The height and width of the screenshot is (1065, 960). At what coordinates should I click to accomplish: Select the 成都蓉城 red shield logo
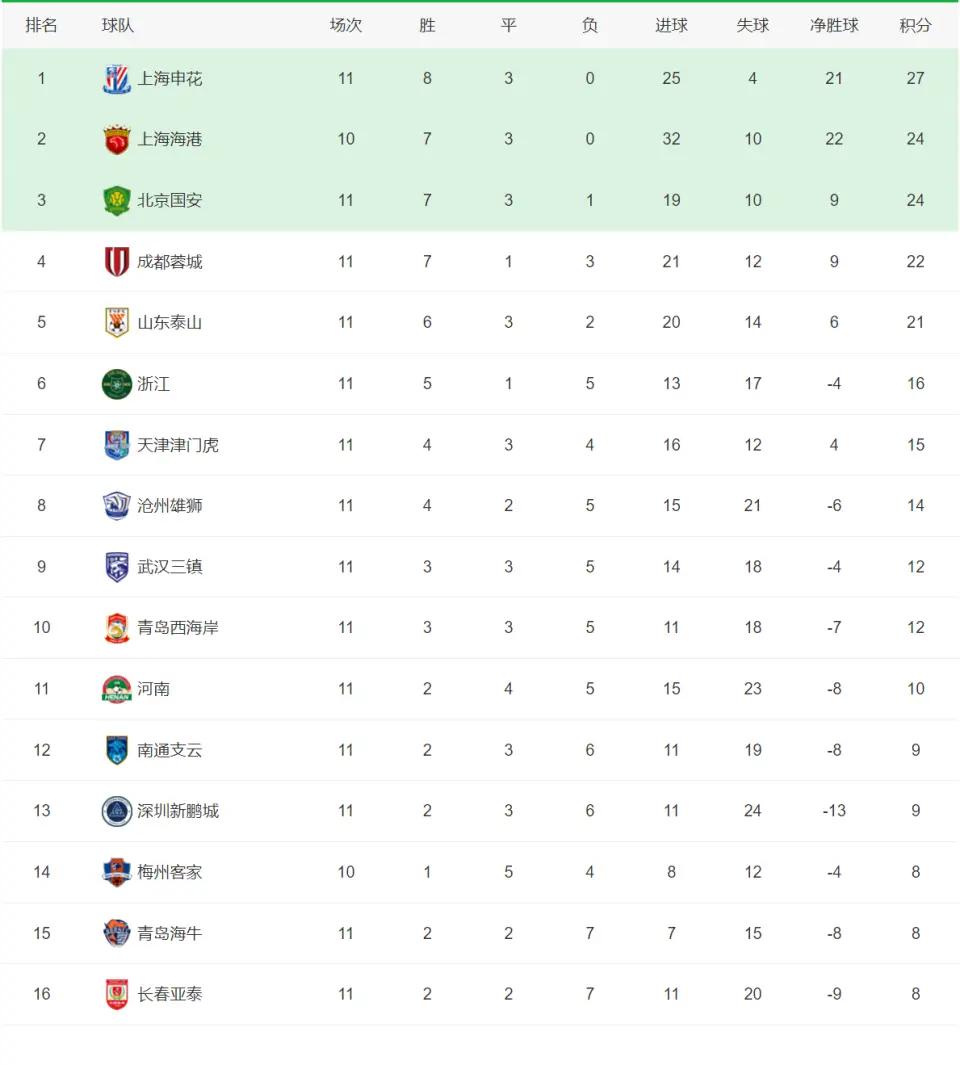pos(116,261)
